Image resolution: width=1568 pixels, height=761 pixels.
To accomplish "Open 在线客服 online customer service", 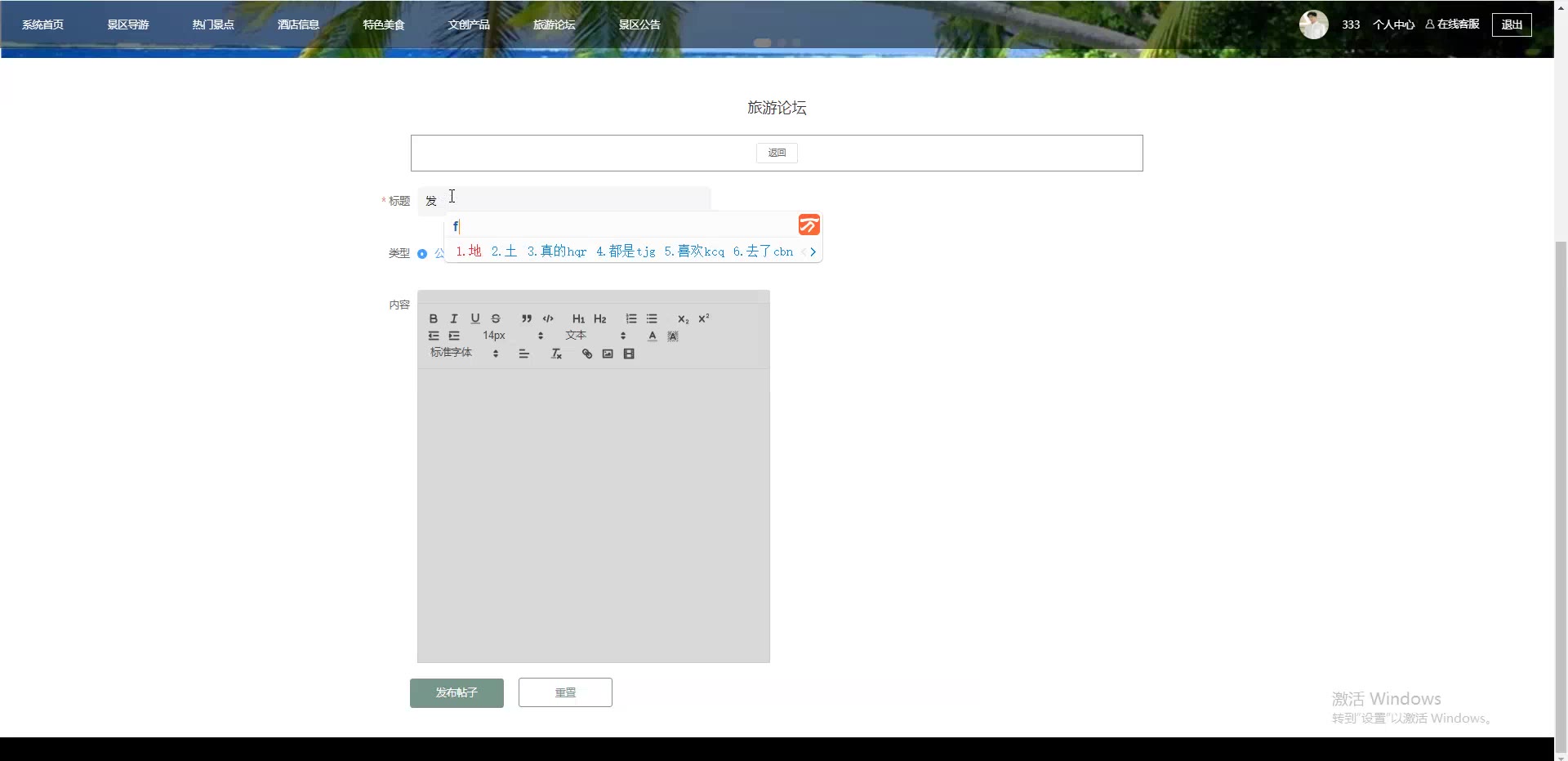I will 1453,24.
